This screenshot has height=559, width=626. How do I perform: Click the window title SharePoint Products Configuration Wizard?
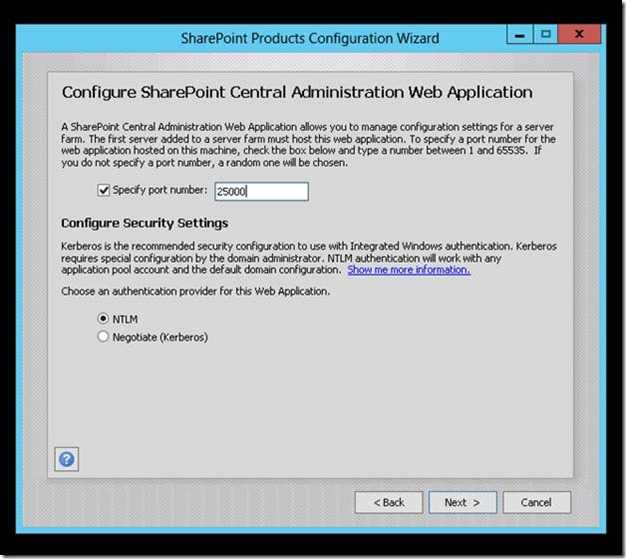point(310,38)
